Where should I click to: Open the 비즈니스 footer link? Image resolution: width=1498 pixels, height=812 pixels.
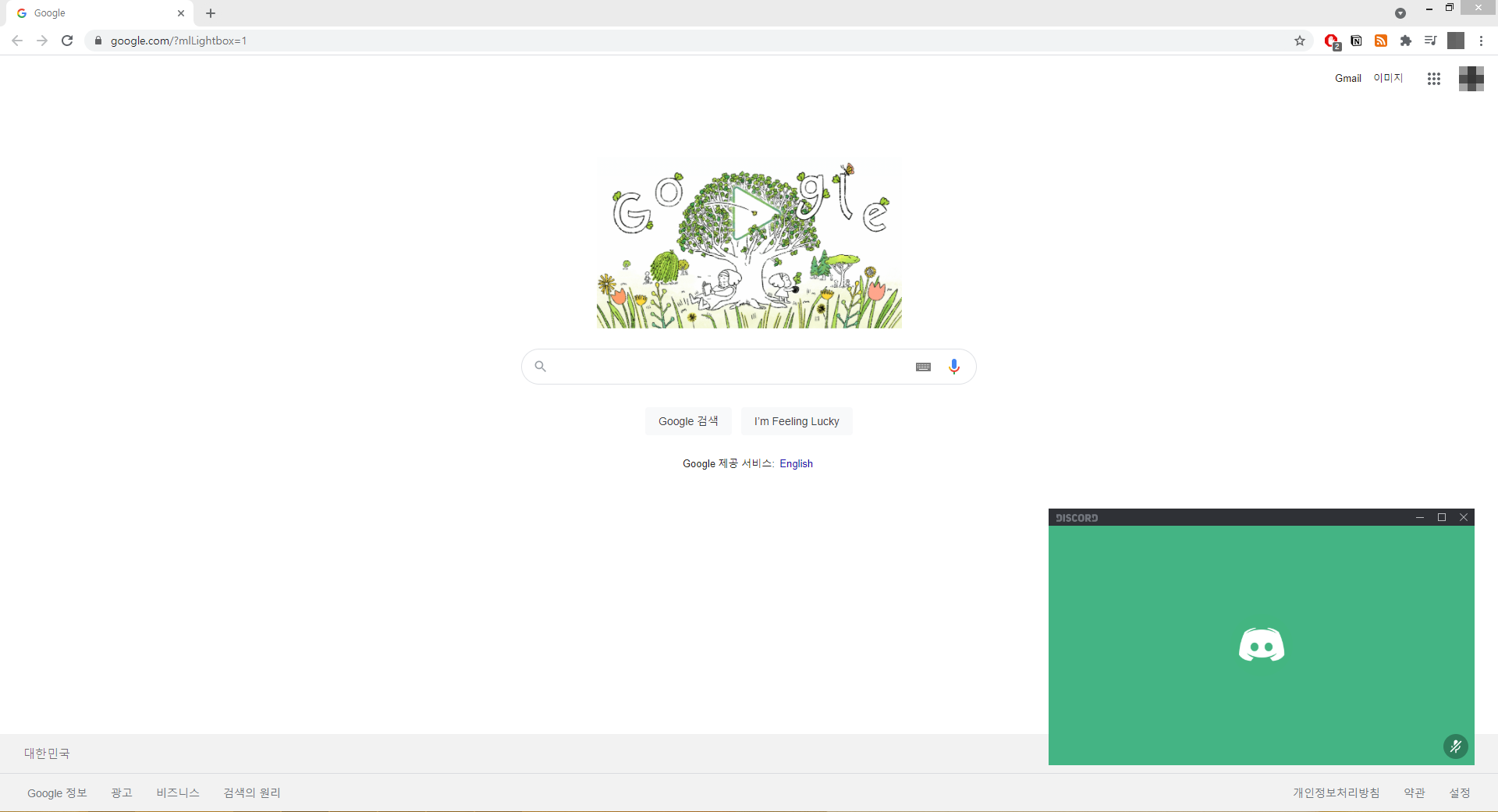point(178,793)
